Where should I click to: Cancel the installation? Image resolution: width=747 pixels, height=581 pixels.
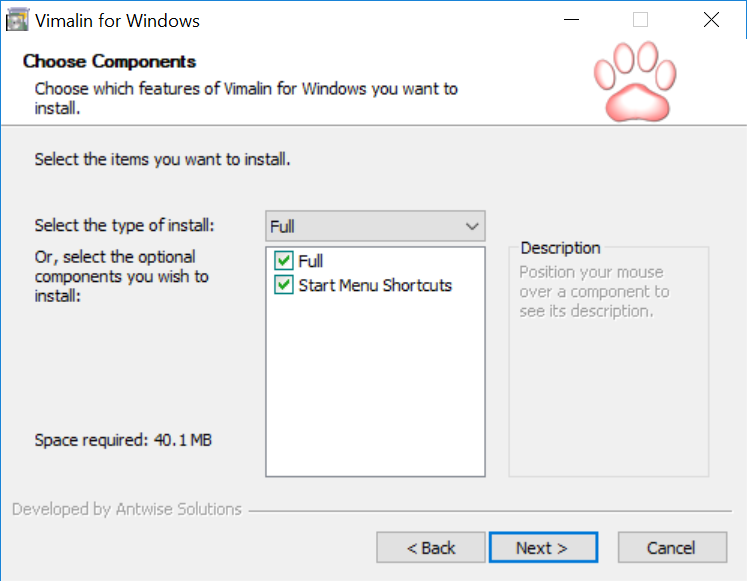click(x=672, y=548)
